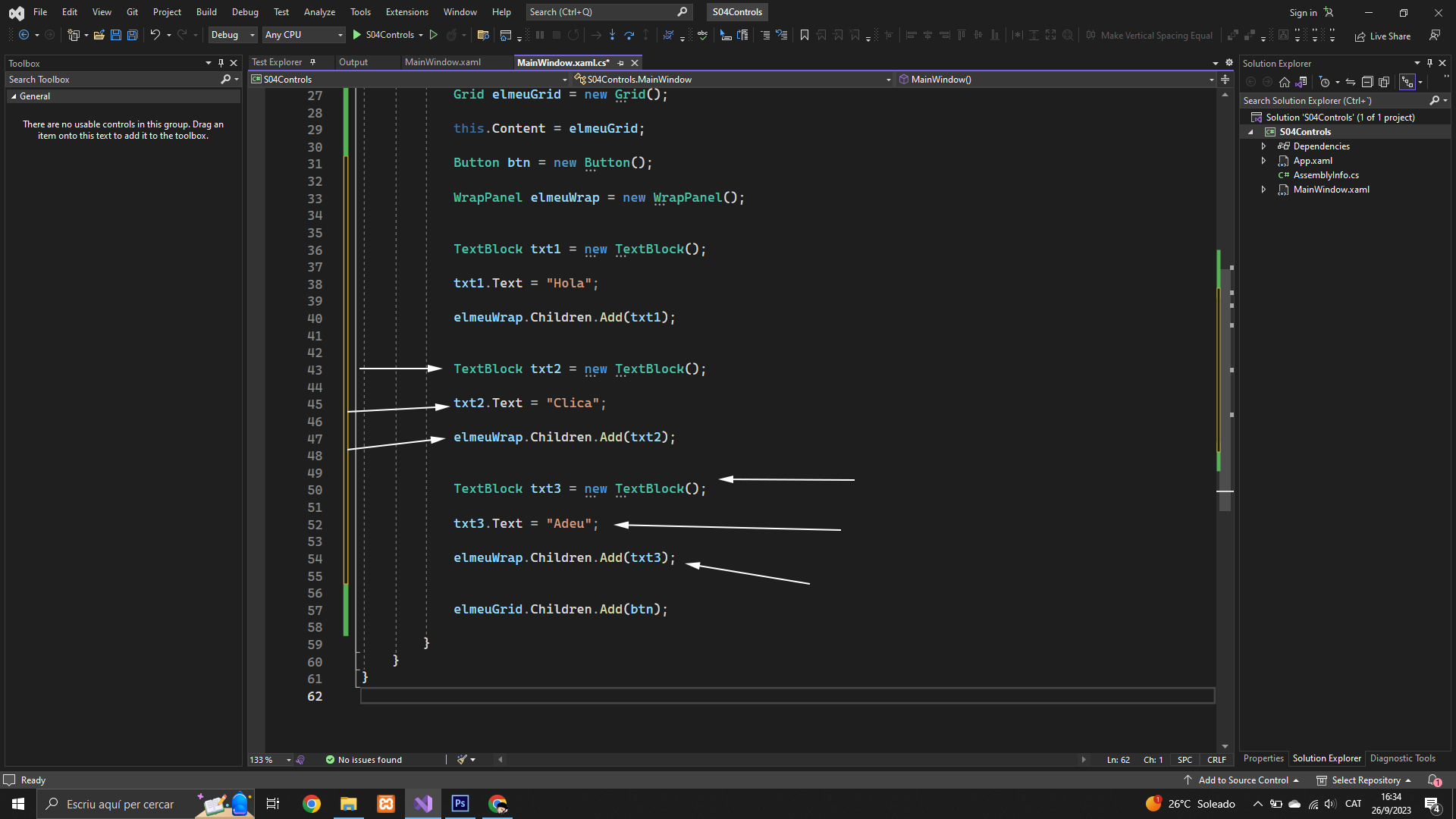The width and height of the screenshot is (1456, 819).
Task: Expand the Dependencies node
Action: pos(1263,146)
